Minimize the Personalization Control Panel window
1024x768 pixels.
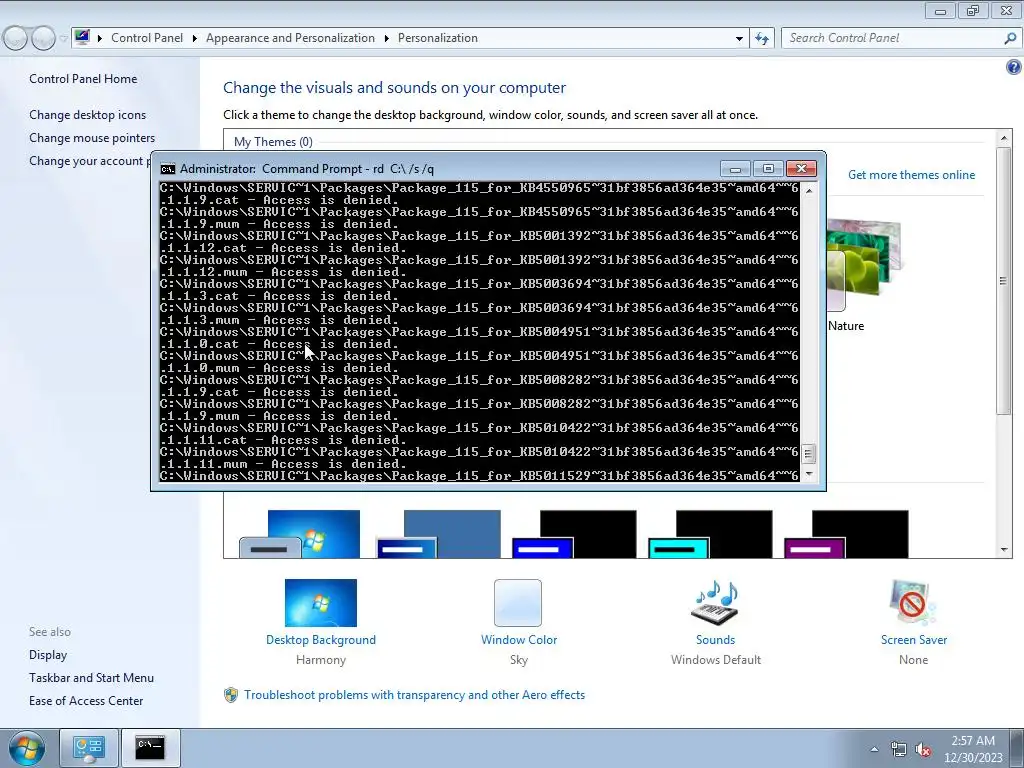[x=940, y=10]
